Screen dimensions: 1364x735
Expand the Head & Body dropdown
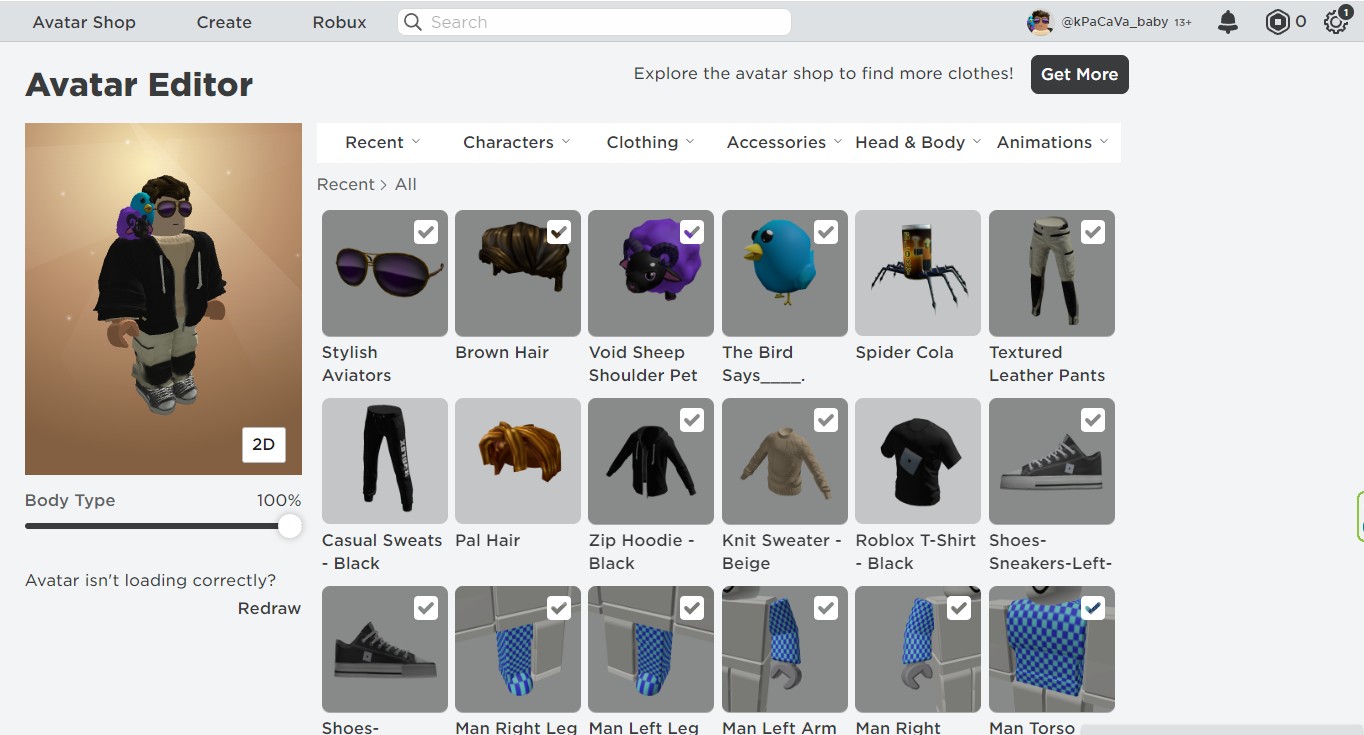point(918,142)
